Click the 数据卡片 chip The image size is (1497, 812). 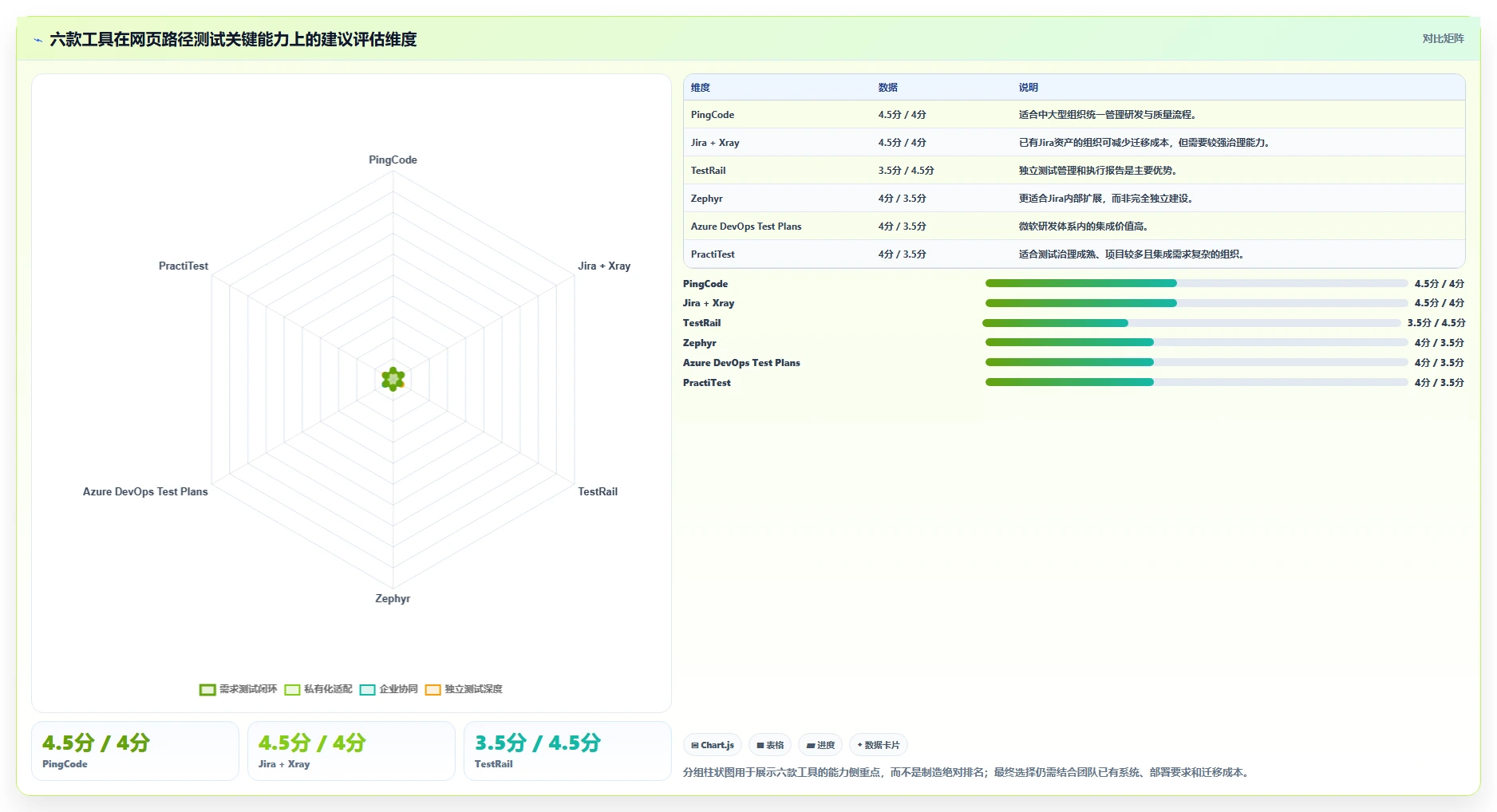tap(879, 745)
